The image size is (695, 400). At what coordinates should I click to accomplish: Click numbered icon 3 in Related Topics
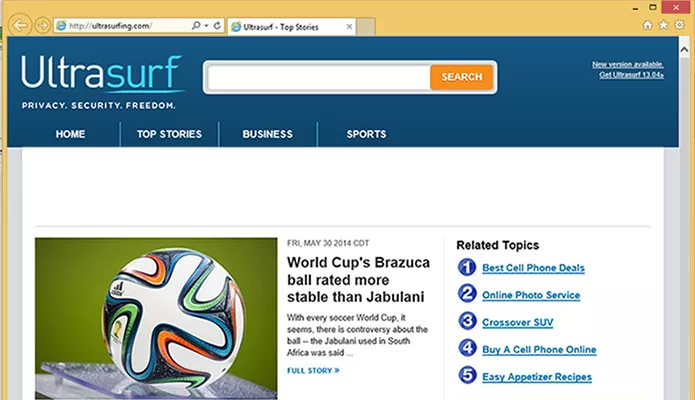tap(467, 321)
